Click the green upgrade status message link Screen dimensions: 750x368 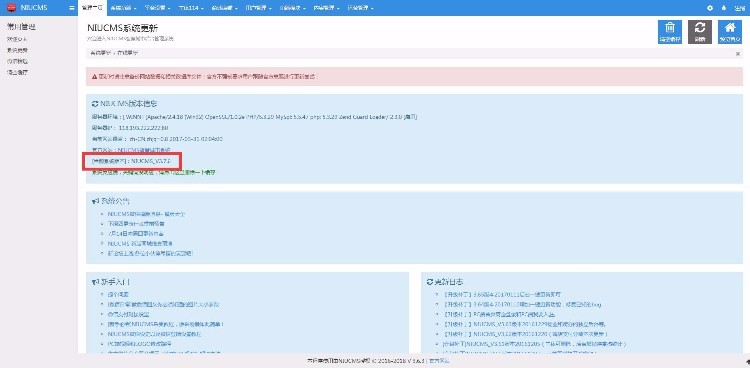click(154, 172)
